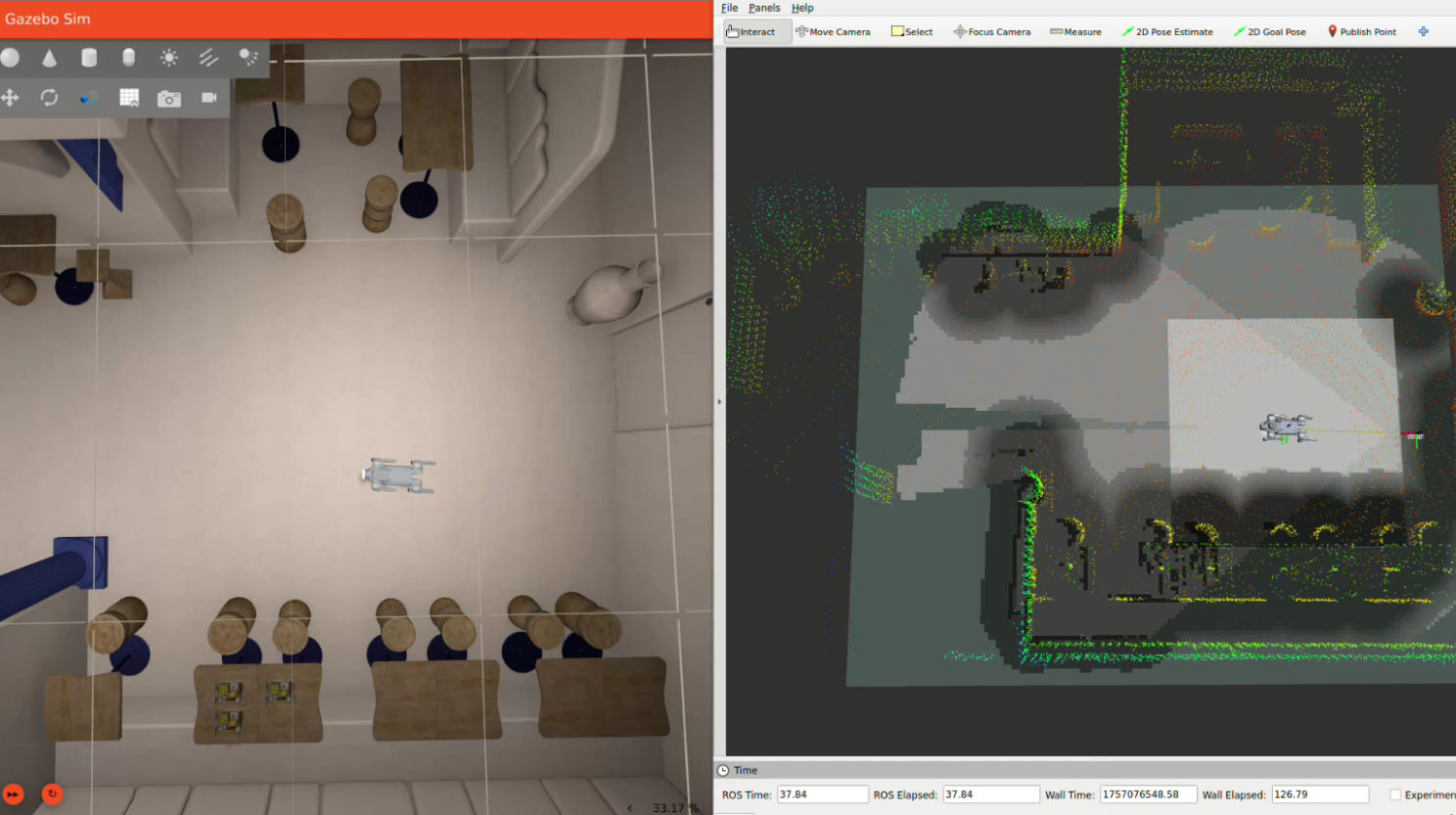Screen dimensions: 1456x815
Task: Take a screenshot with the camera icon
Action: click(169, 98)
